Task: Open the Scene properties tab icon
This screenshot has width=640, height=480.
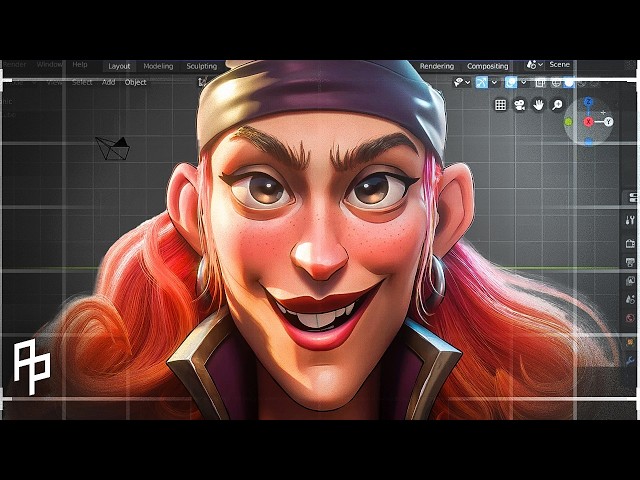Action: 630,299
